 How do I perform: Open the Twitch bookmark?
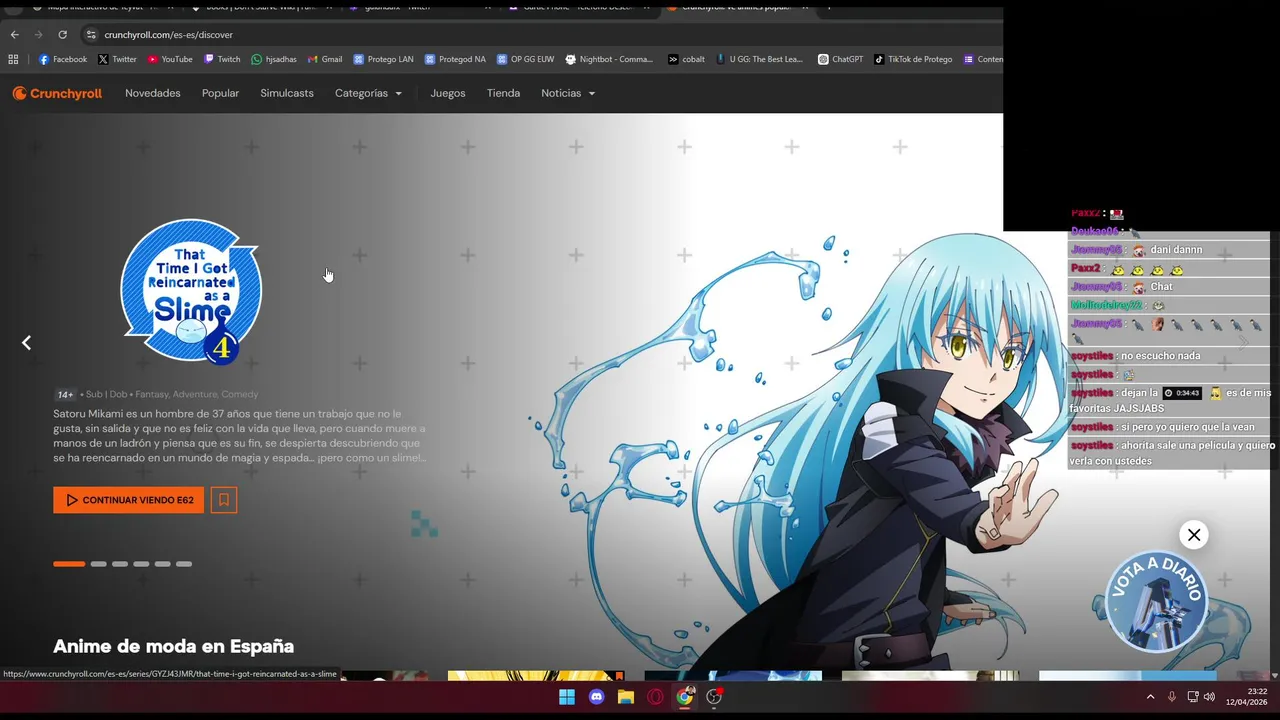click(222, 59)
